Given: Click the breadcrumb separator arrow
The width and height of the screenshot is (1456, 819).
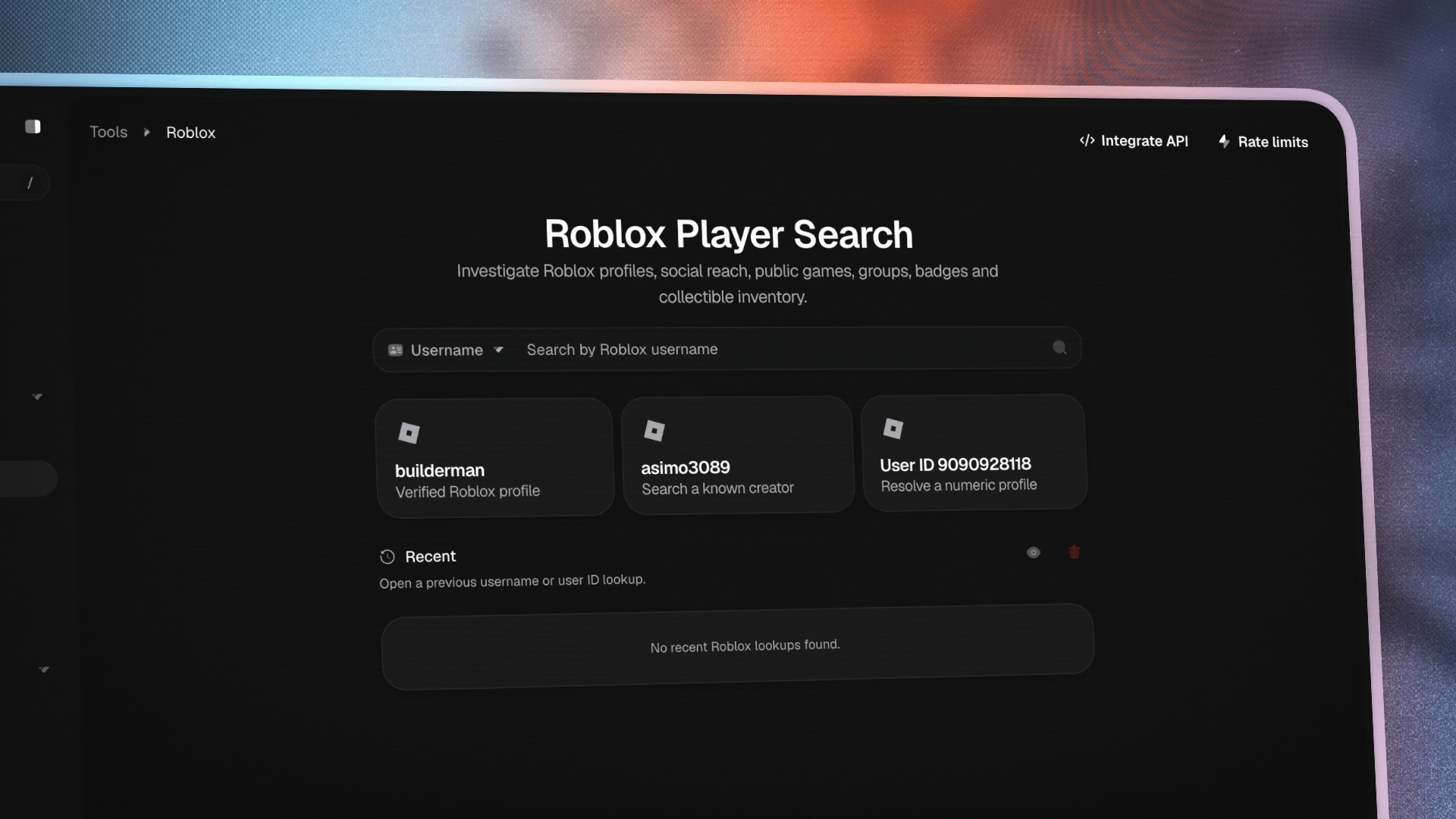Looking at the screenshot, I should coord(146,132).
